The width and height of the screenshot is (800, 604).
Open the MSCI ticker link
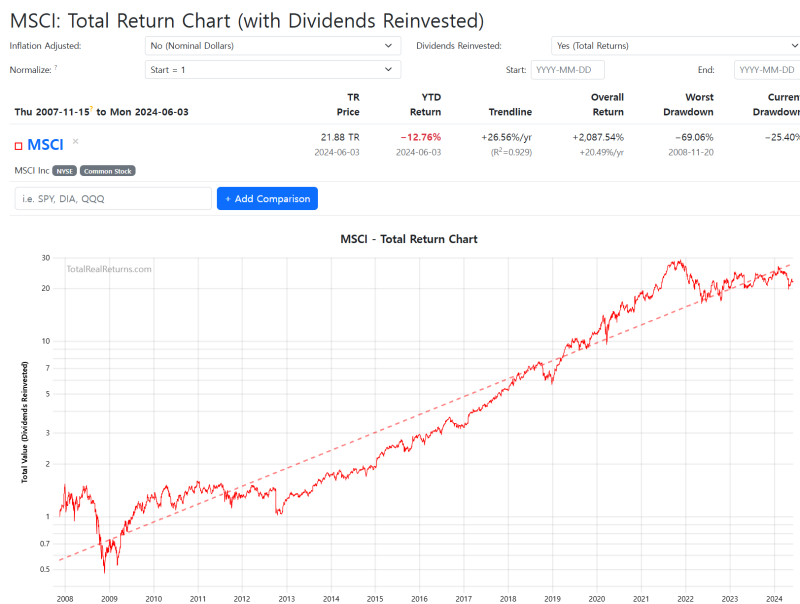[x=45, y=145]
